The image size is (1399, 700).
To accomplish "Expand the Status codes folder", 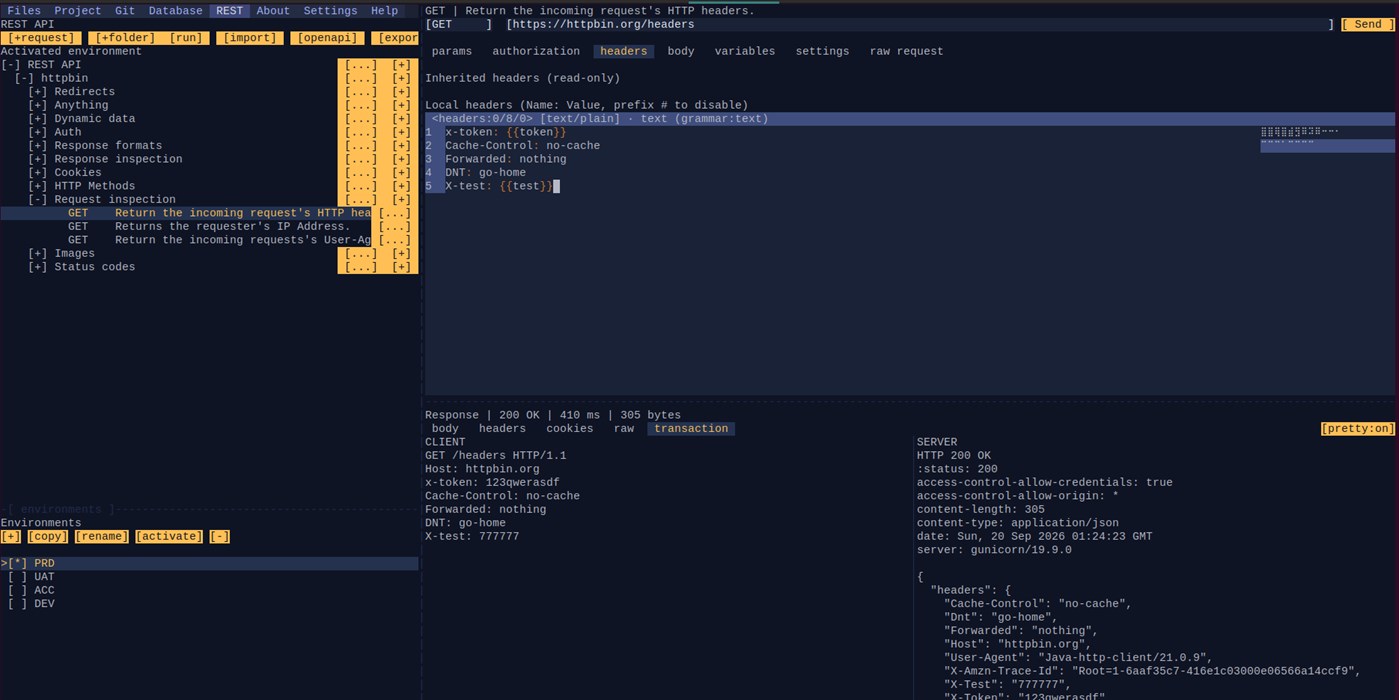I will point(38,267).
